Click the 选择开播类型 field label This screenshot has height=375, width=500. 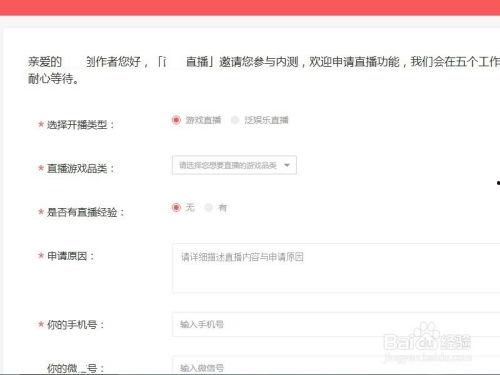click(x=80, y=125)
